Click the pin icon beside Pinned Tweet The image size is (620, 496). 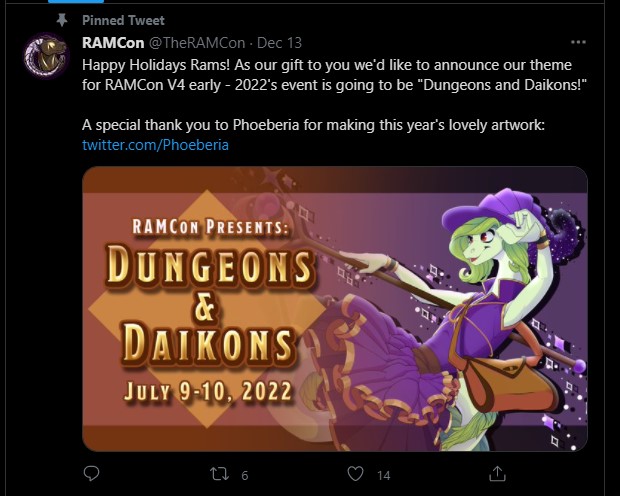point(62,20)
